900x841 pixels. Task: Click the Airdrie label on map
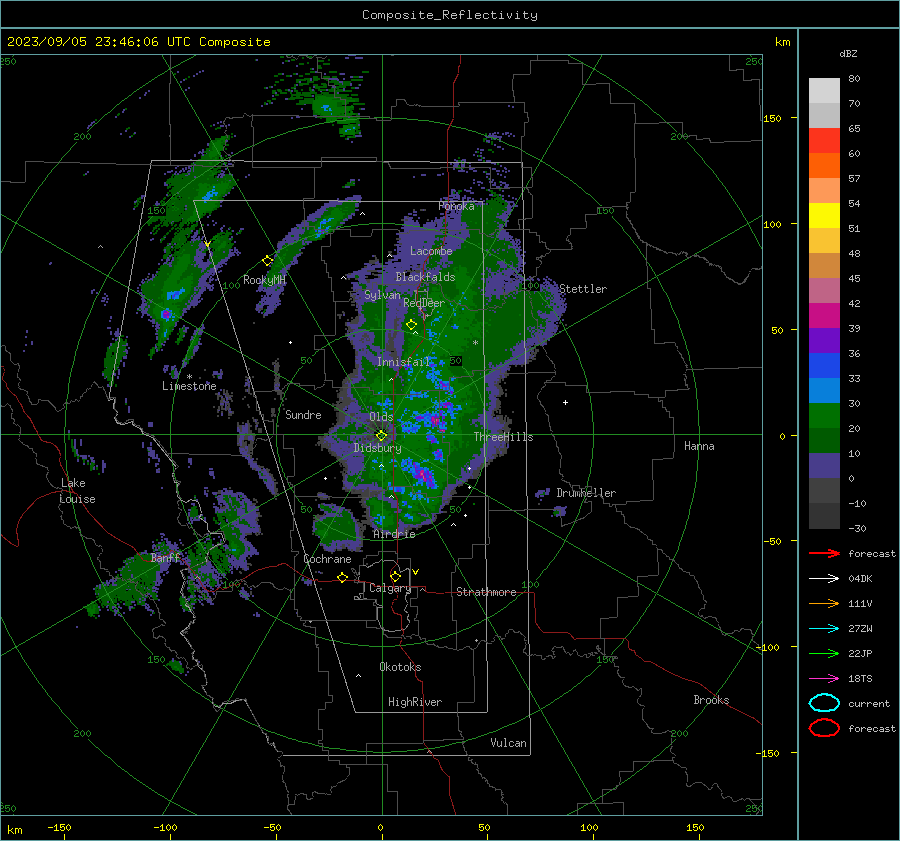tap(394, 534)
